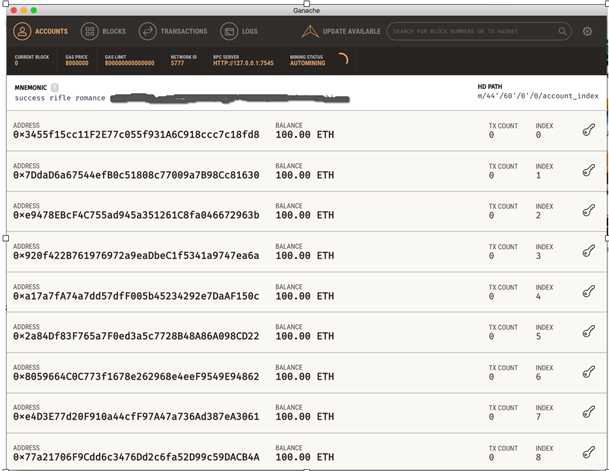Viewport: 609px width, 471px height.
Task: Show private key for index 0 account
Action: pos(589,130)
